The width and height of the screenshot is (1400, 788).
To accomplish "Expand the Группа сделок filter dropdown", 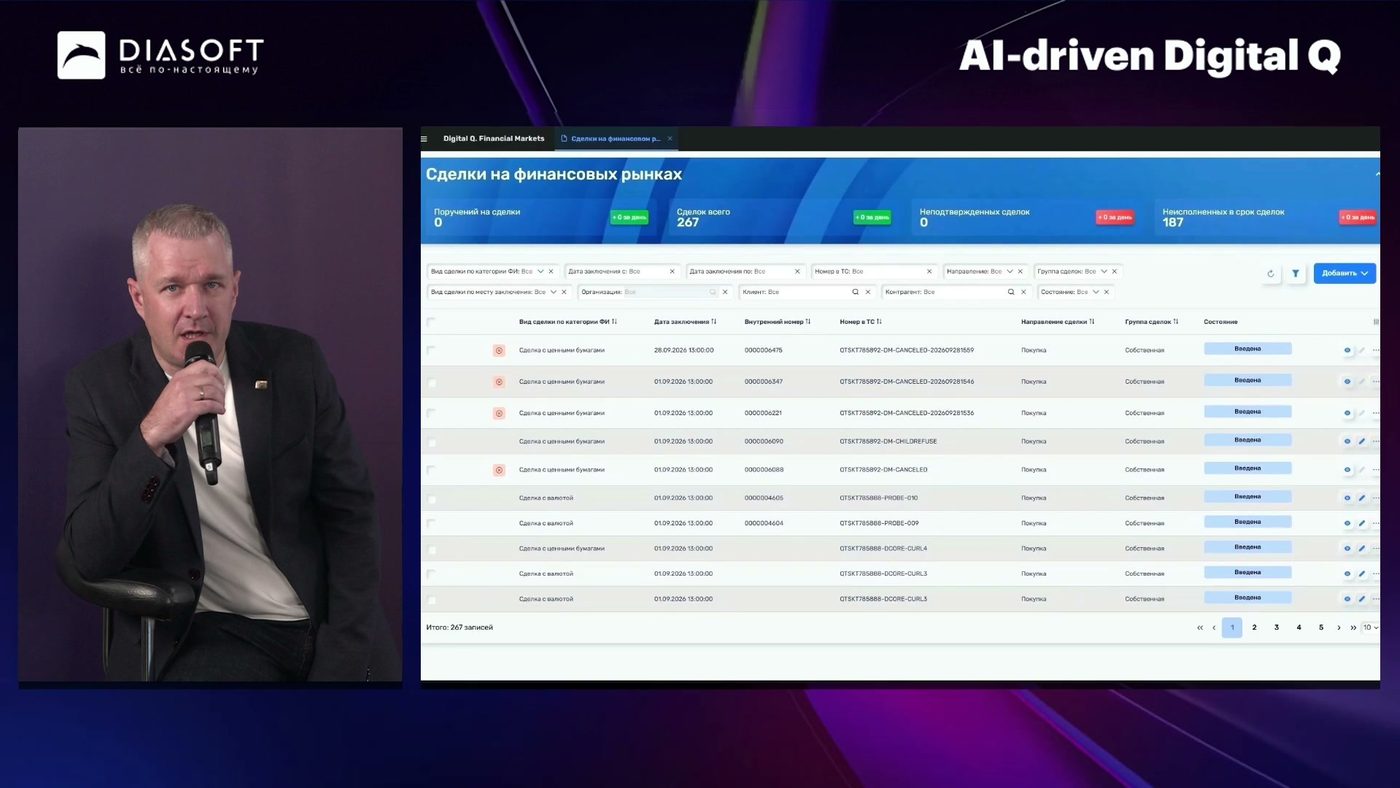I will [x=1104, y=272].
